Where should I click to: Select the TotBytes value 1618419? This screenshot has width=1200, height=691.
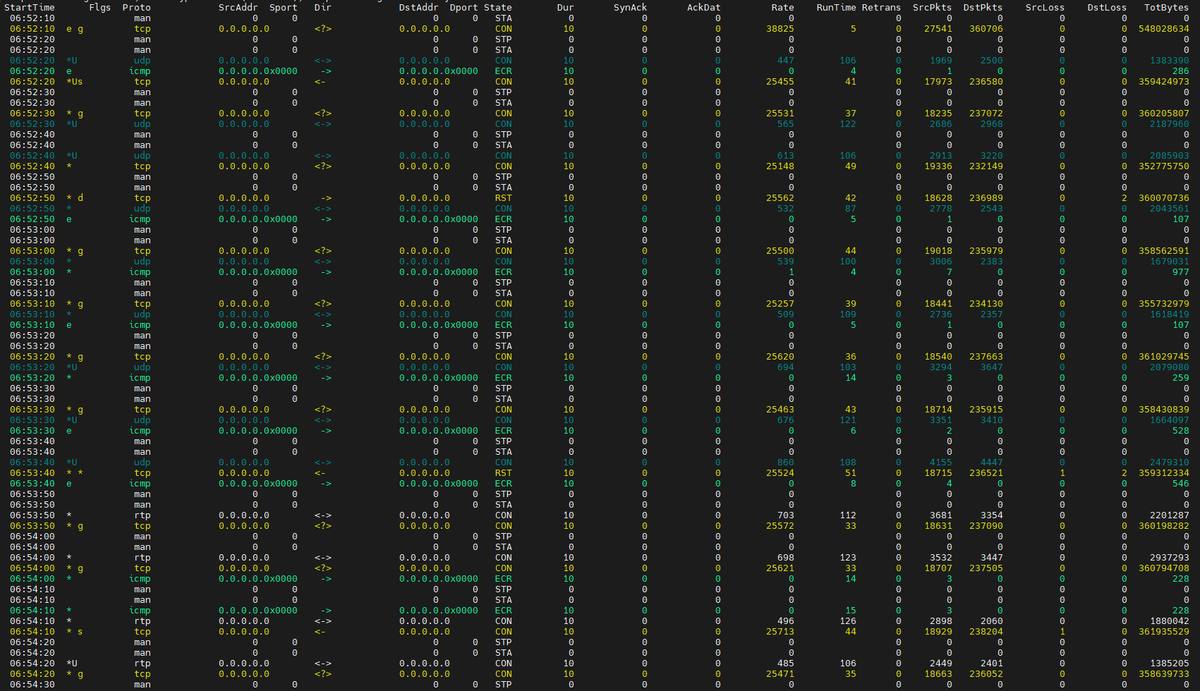1169,313
